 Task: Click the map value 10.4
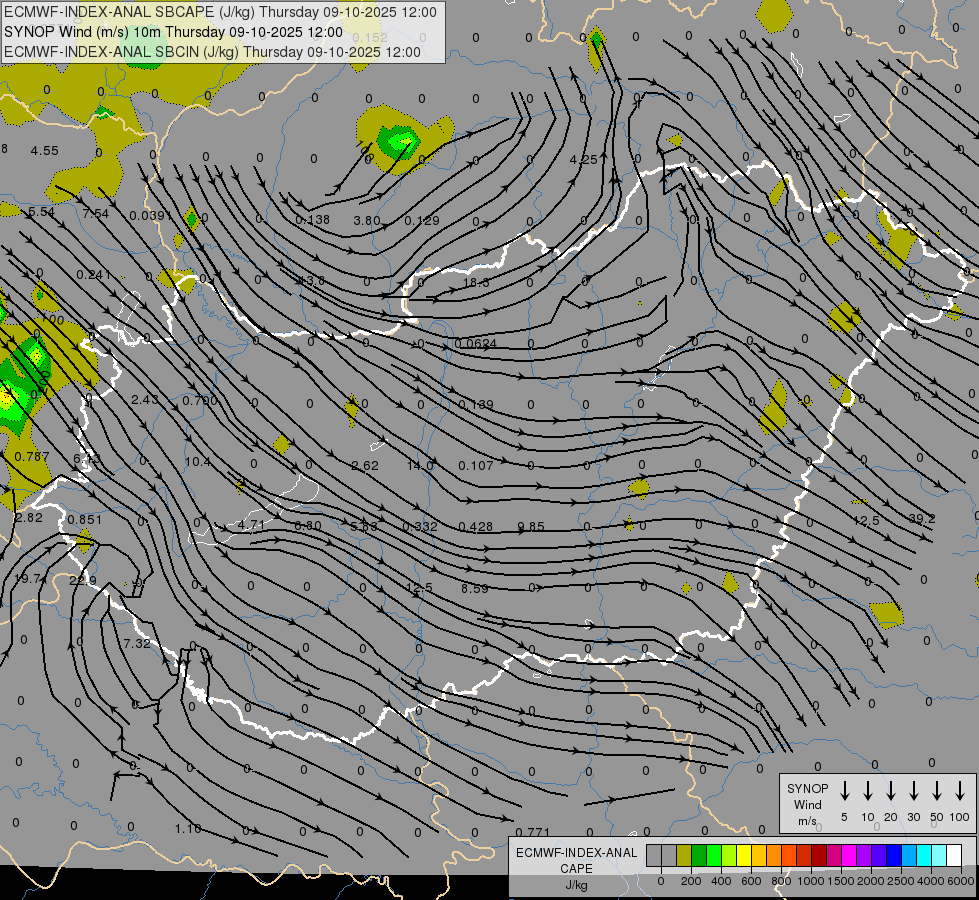pos(198,462)
